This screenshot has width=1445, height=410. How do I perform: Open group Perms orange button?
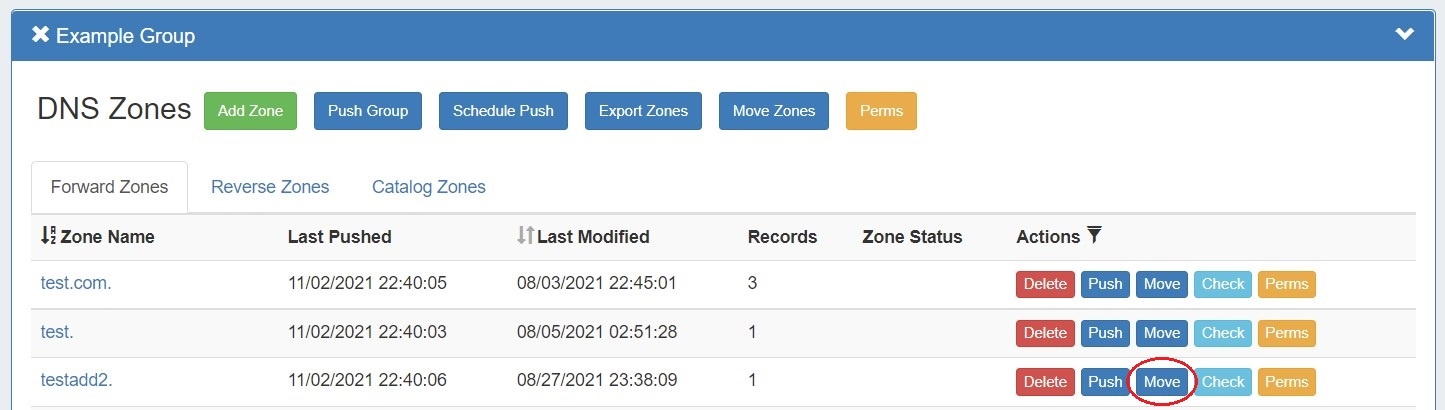pos(881,111)
